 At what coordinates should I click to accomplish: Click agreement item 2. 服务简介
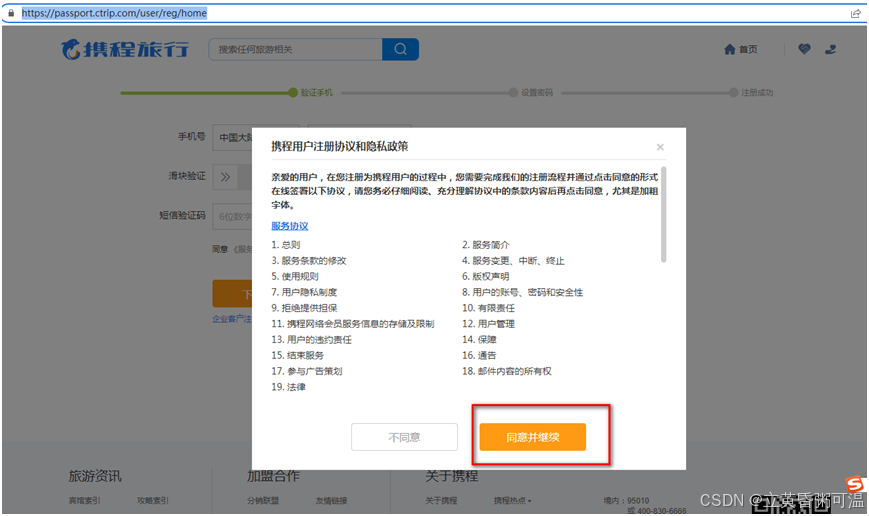coord(485,244)
